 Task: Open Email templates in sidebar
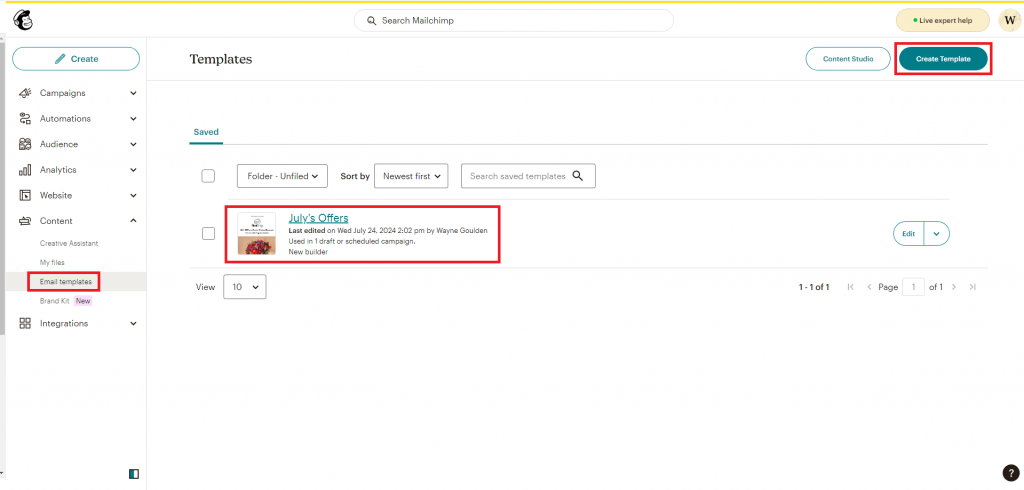coord(65,282)
